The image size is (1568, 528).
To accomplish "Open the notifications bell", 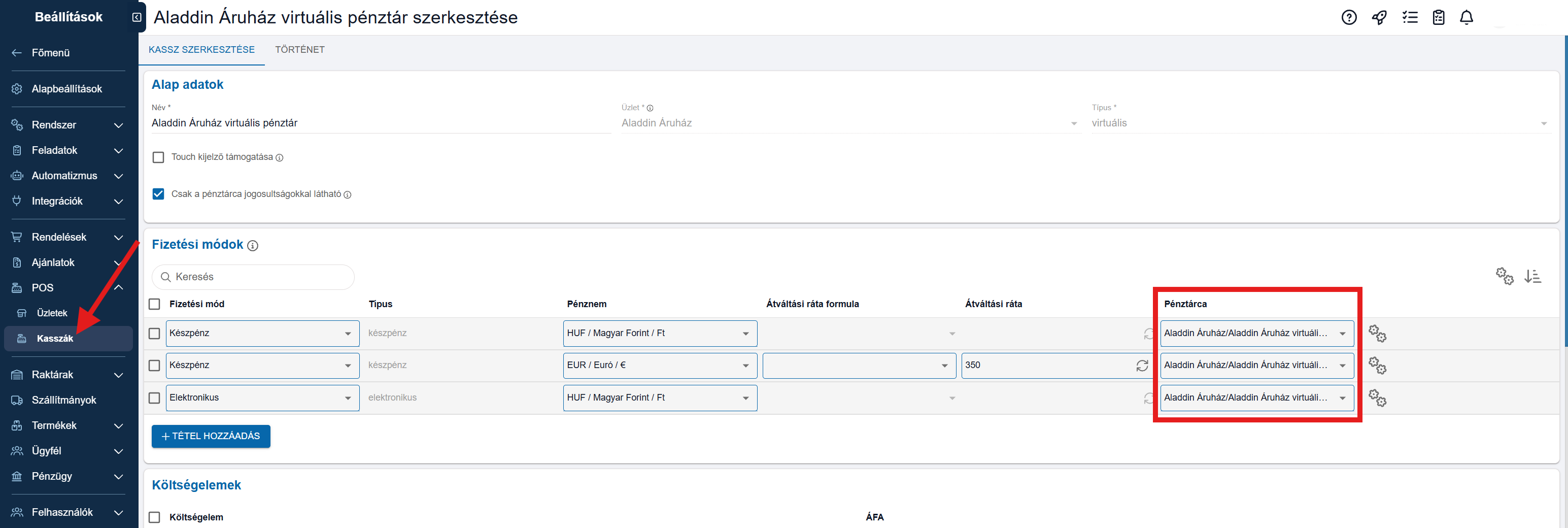I will [1467, 18].
